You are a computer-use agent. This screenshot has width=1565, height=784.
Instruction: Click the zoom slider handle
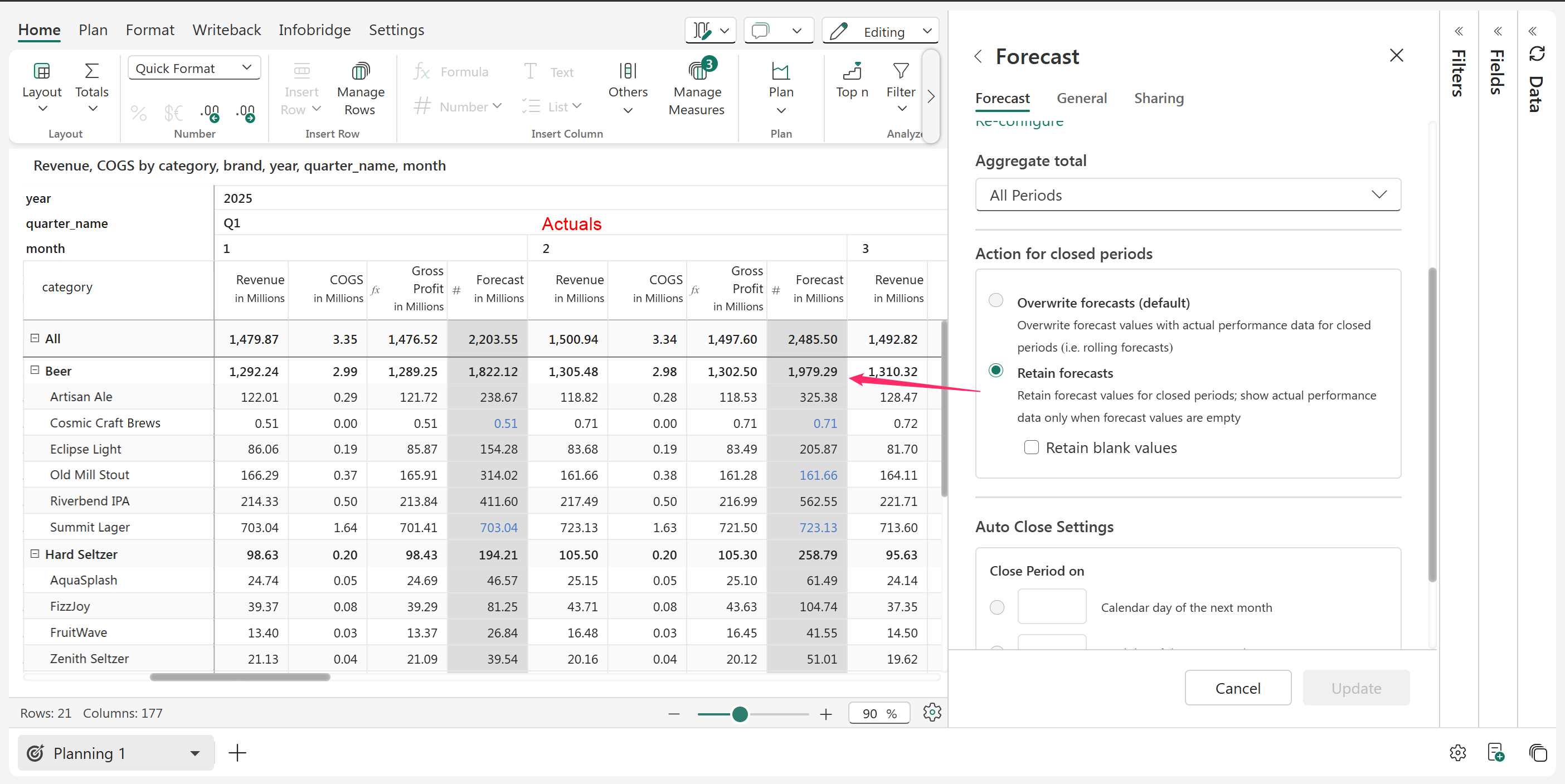[740, 714]
